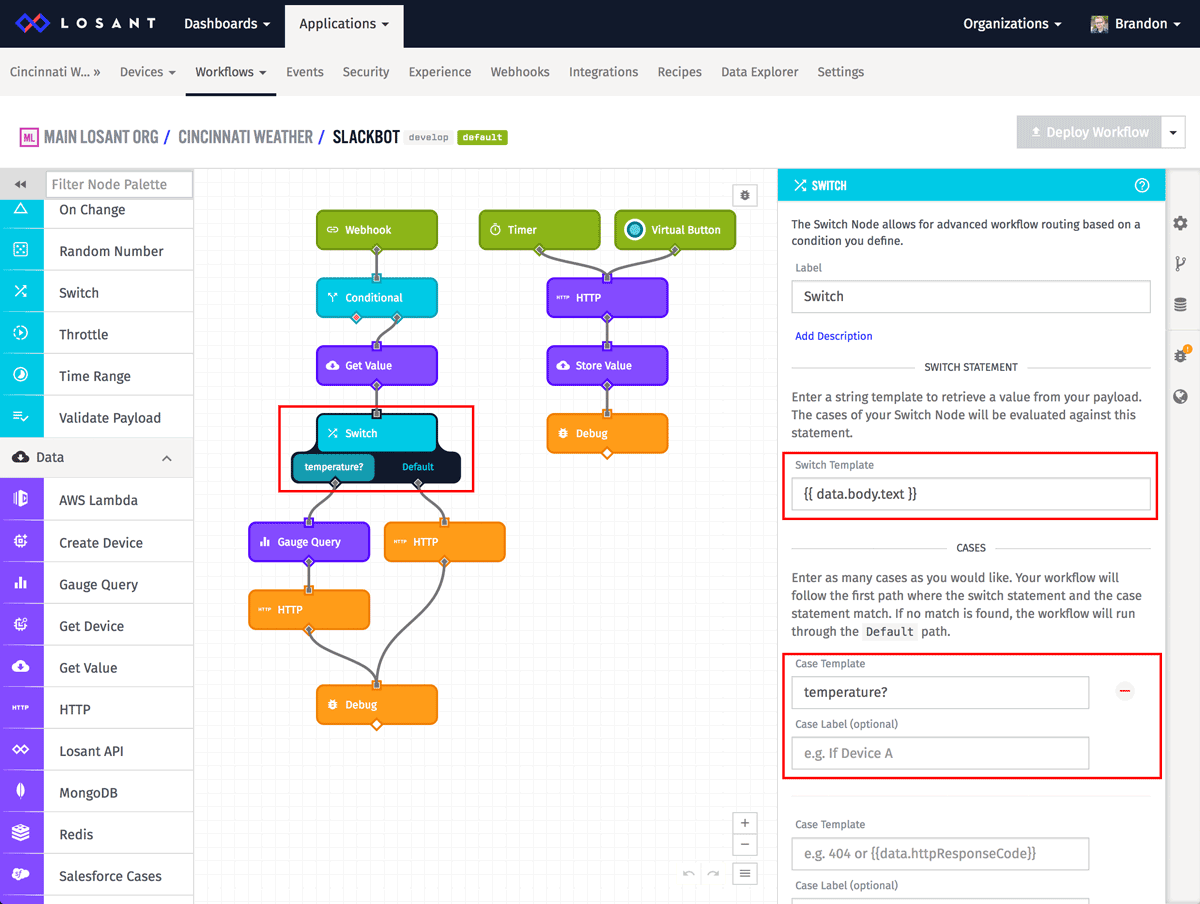Redo the last canvas change
The width and height of the screenshot is (1200, 904).
(x=713, y=874)
